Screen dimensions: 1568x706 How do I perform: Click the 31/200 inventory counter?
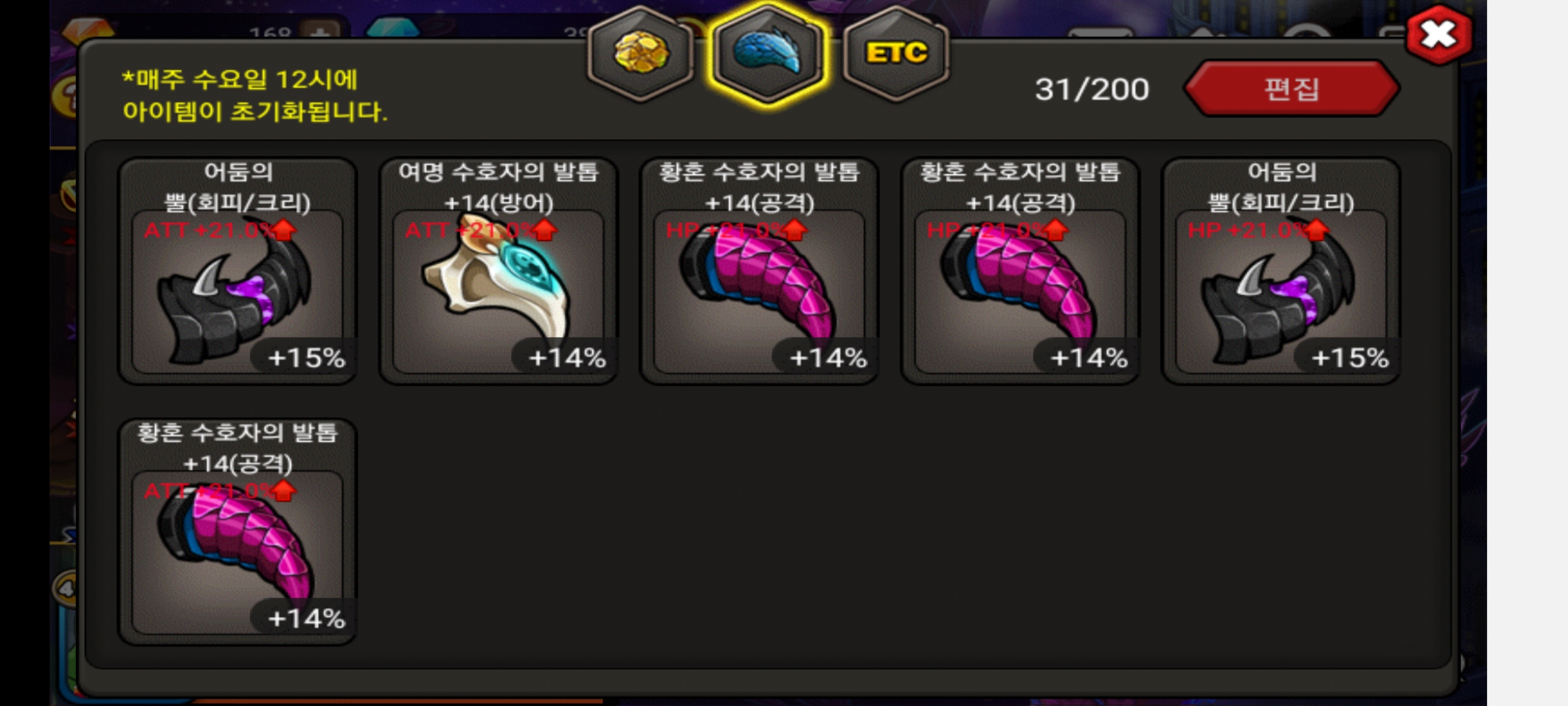coord(1092,90)
